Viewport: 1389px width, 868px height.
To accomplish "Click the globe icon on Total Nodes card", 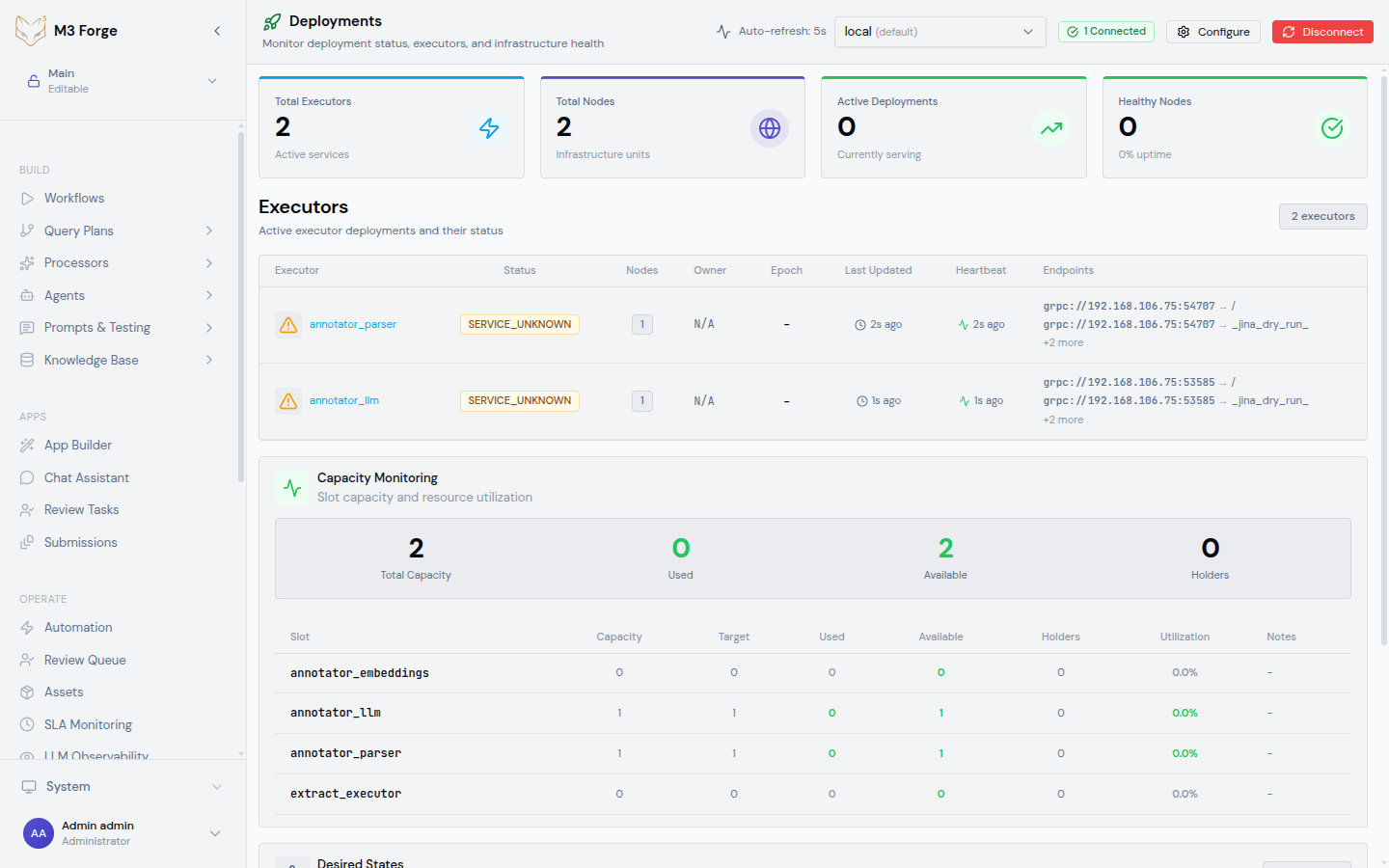I will point(770,127).
